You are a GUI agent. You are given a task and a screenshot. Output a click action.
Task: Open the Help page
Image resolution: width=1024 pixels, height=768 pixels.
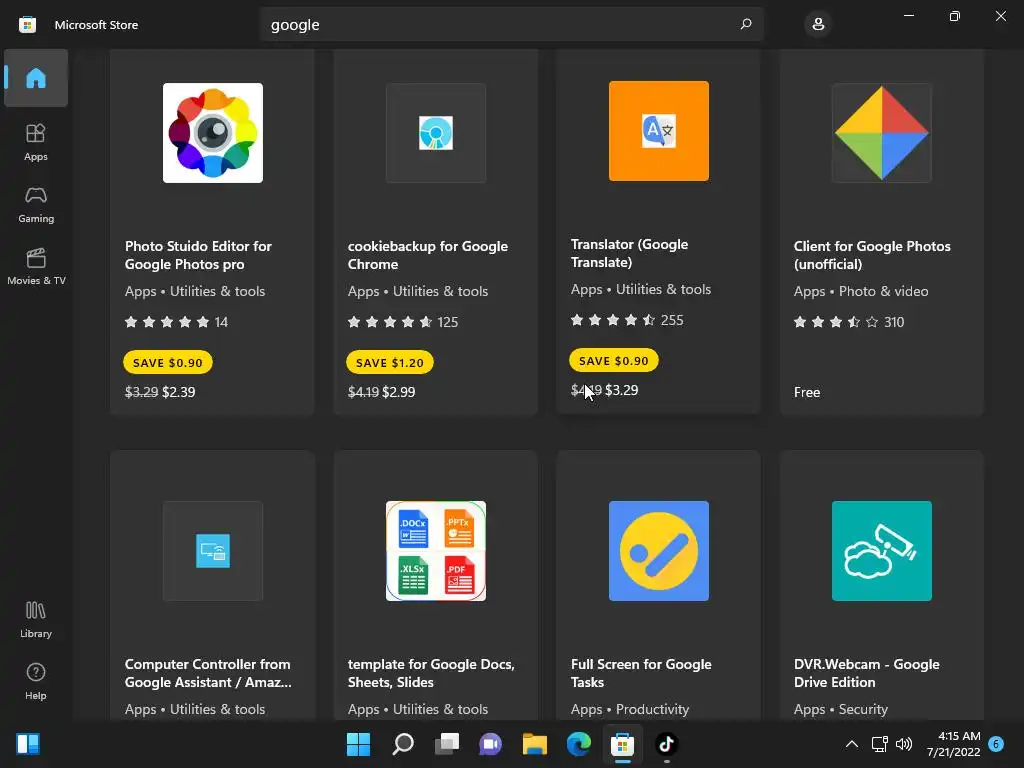click(36, 681)
